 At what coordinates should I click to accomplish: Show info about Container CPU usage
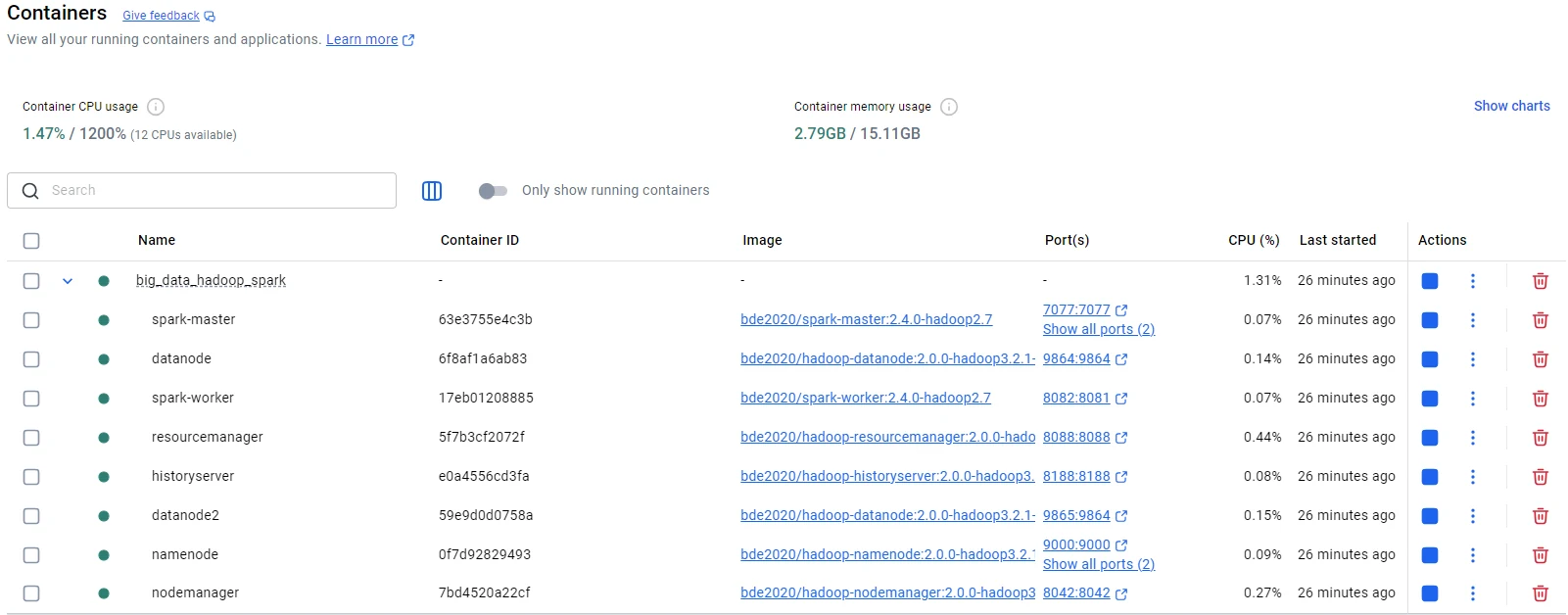pos(156,107)
